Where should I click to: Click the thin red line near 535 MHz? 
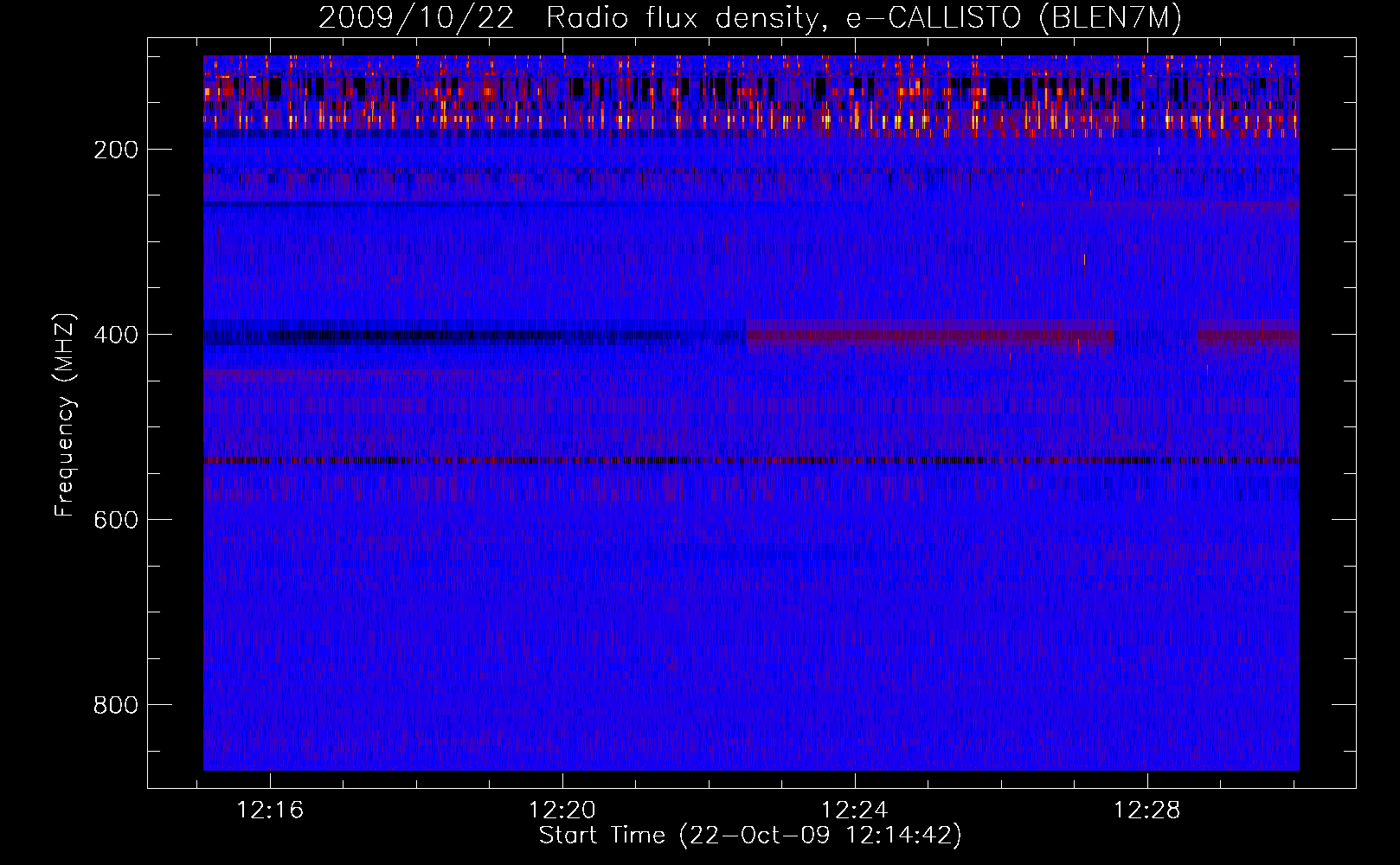pyautogui.click(x=751, y=460)
